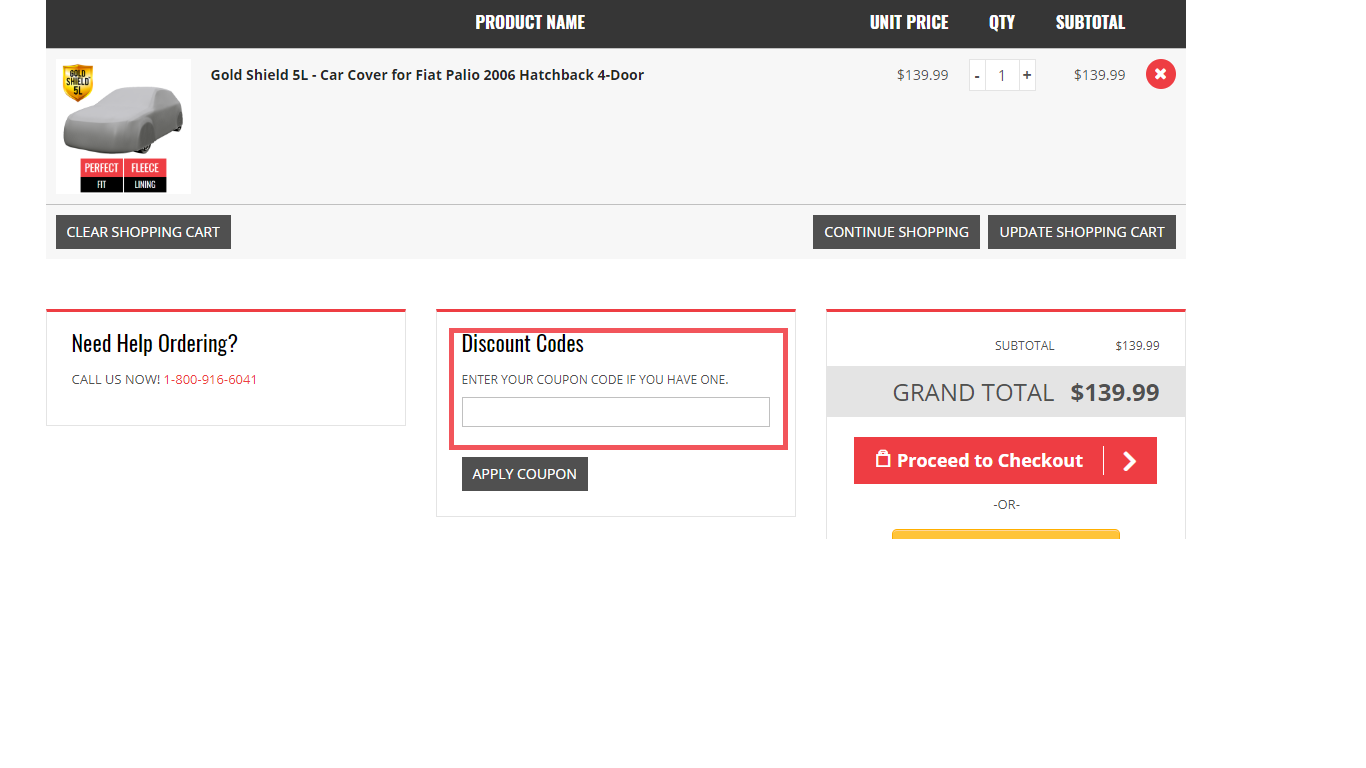Click the quantity input field
The image size is (1366, 768).
tap(1002, 75)
